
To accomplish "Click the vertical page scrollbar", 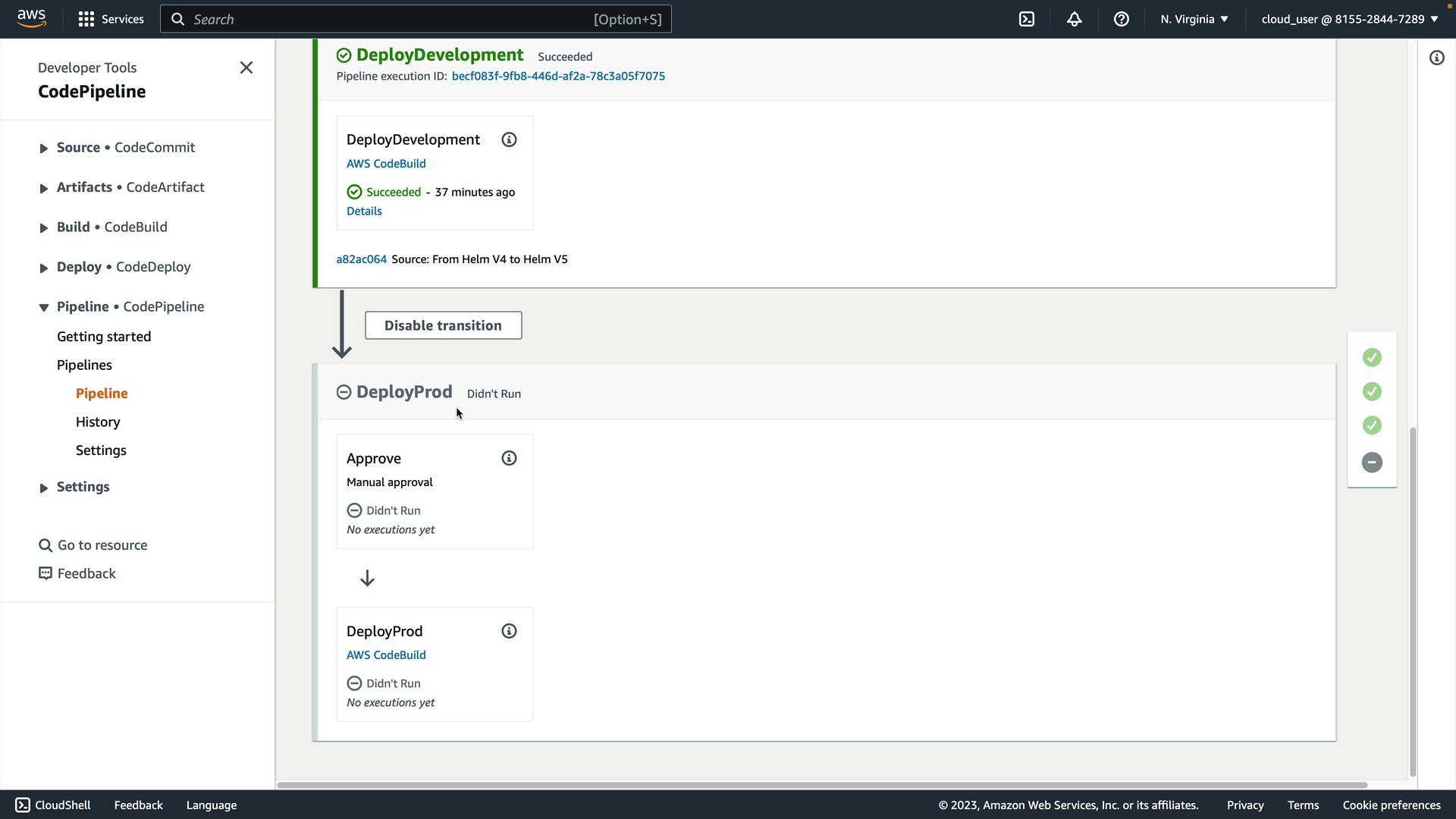I will (1412, 599).
